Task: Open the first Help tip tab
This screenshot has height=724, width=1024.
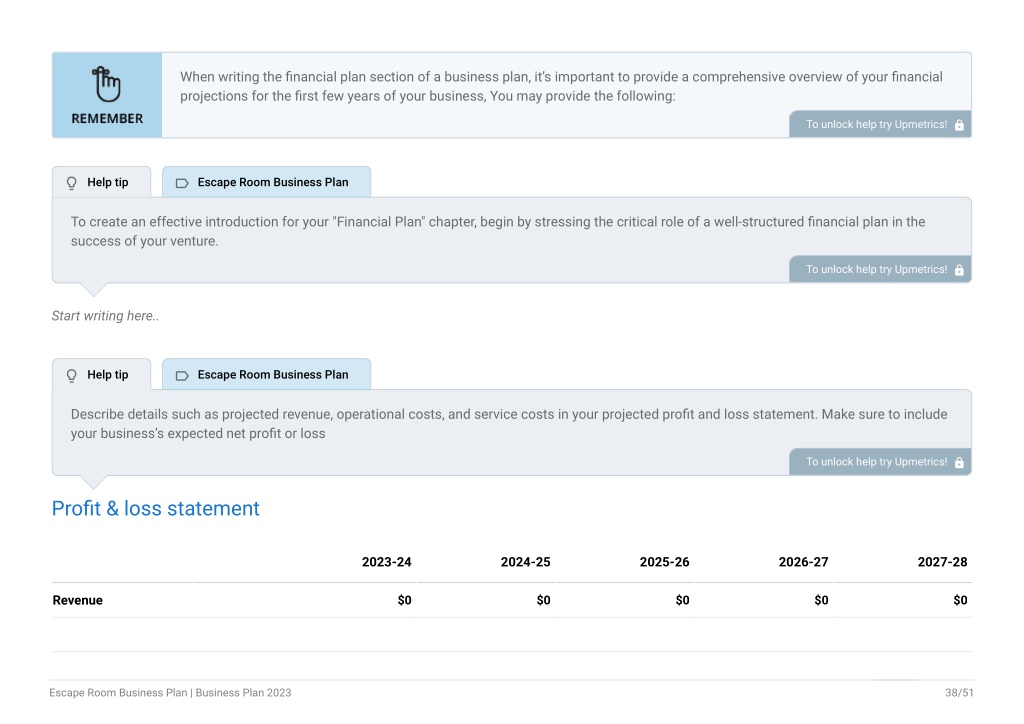Action: (101, 182)
